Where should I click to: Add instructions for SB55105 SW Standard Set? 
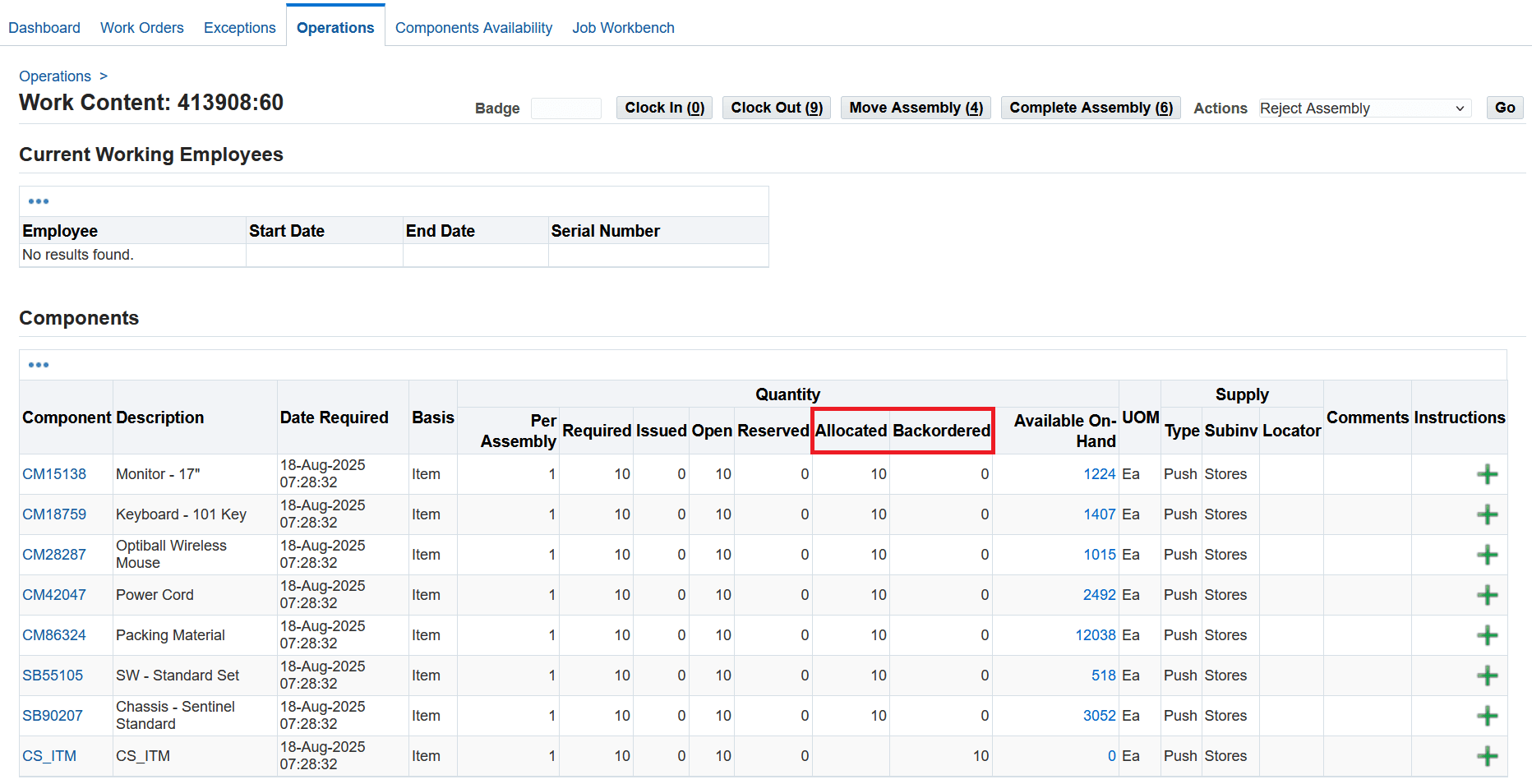point(1488,676)
